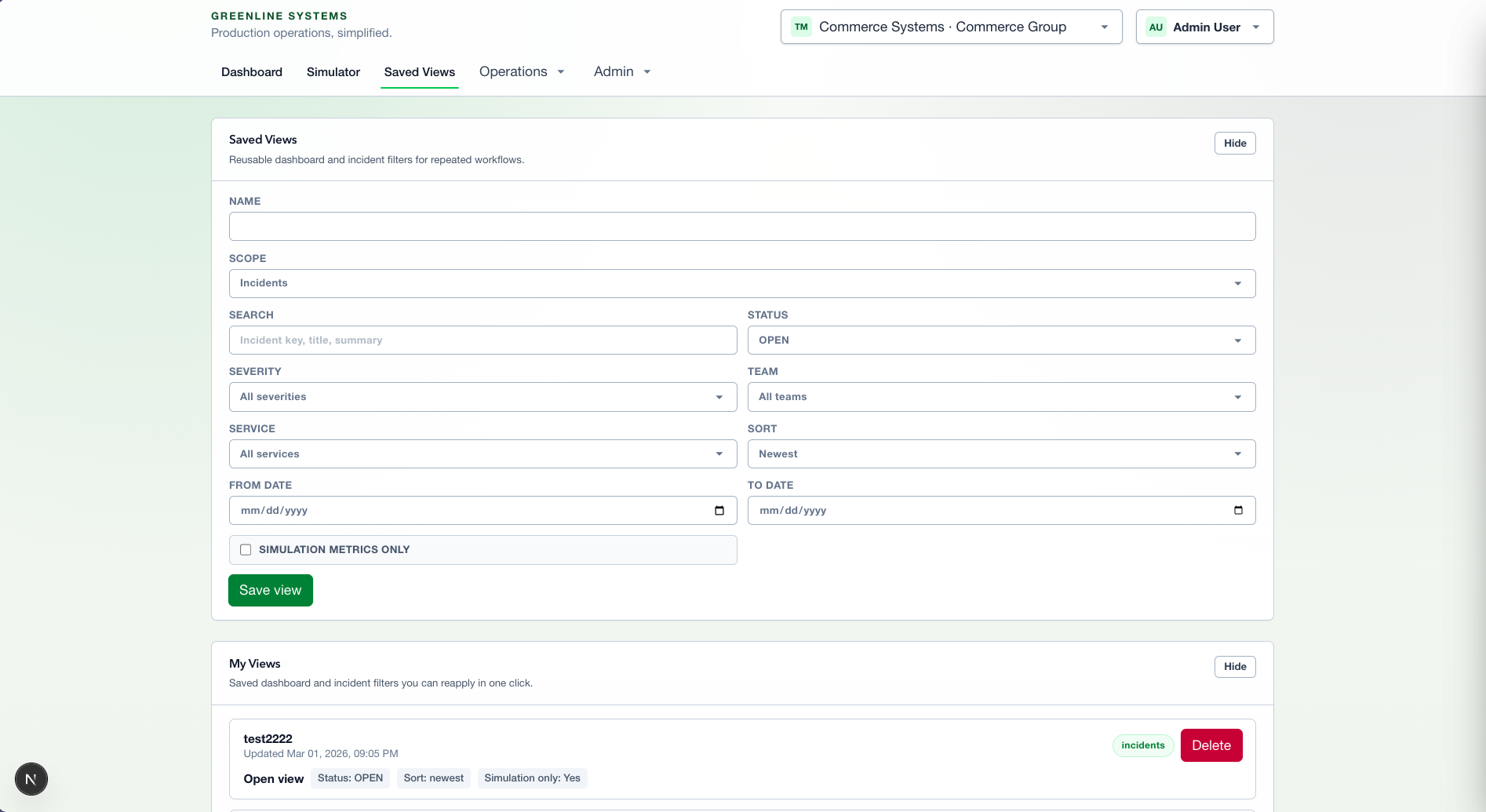Click the Next.js dev tools badge

coord(31,779)
